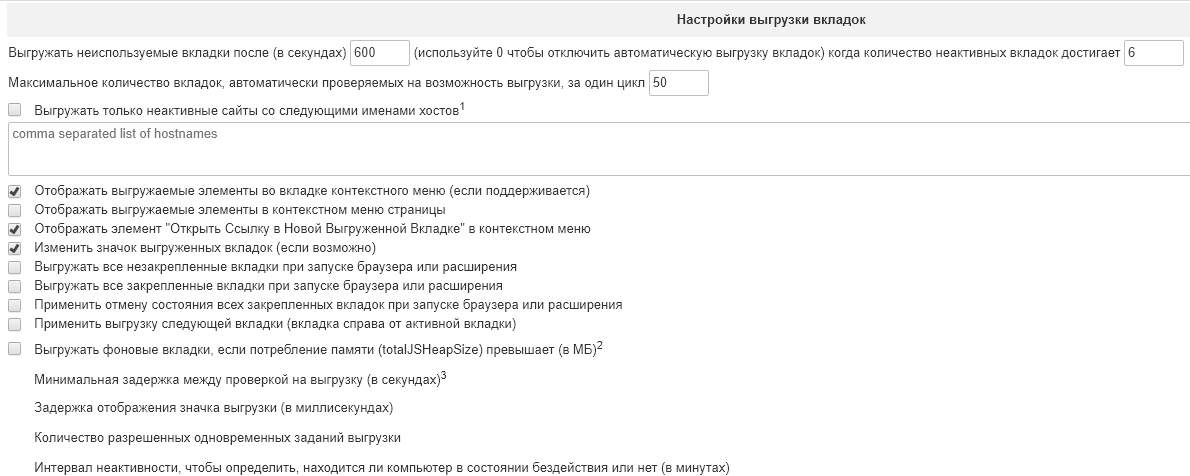The width and height of the screenshot is (1190, 476).
Task: Click the "Минимальная задержка между проверкой на выгрузку" label
Action: tap(237, 381)
